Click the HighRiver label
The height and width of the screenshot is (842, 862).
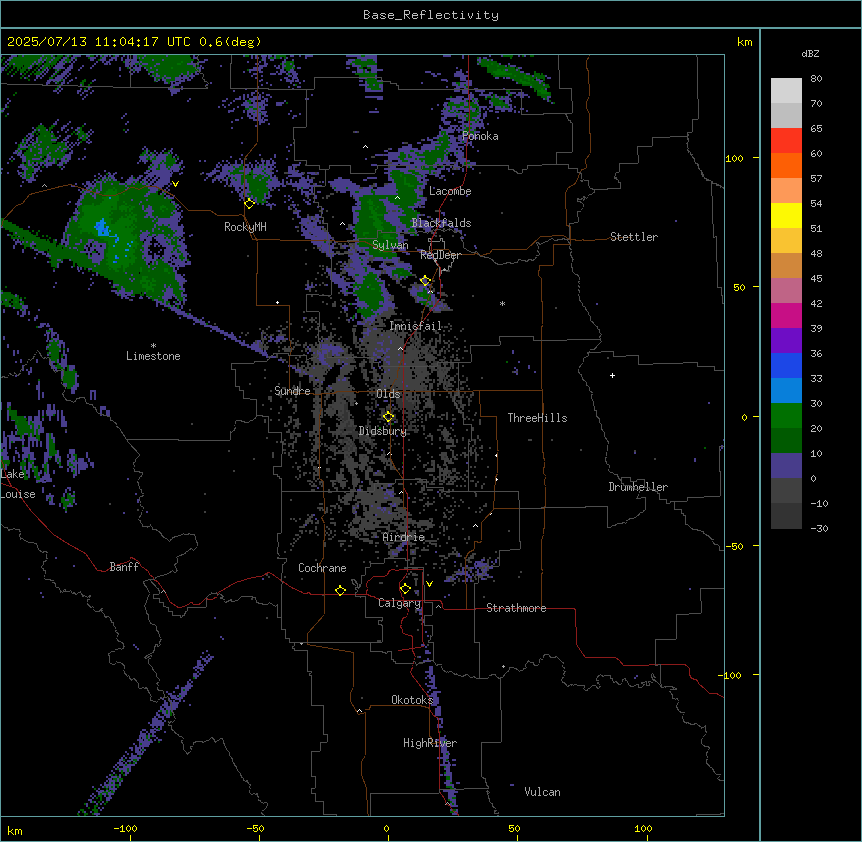[430, 743]
